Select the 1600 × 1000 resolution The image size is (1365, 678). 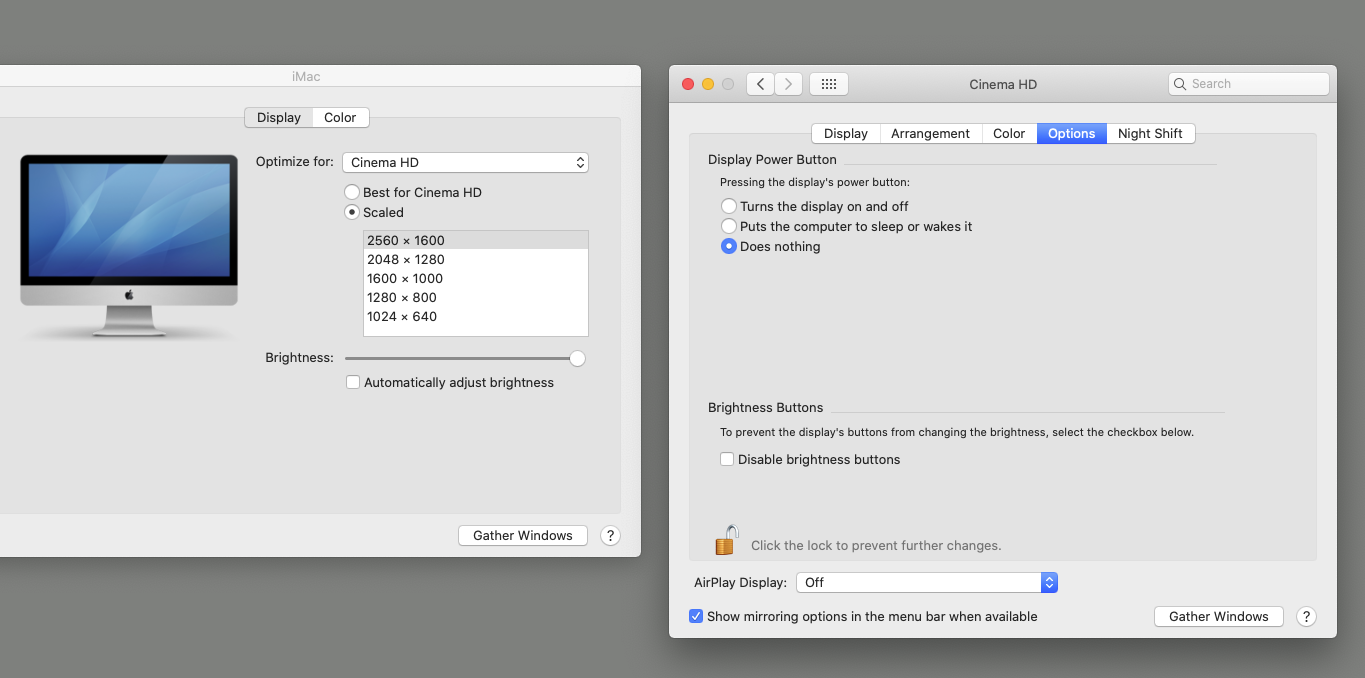[x=476, y=278]
